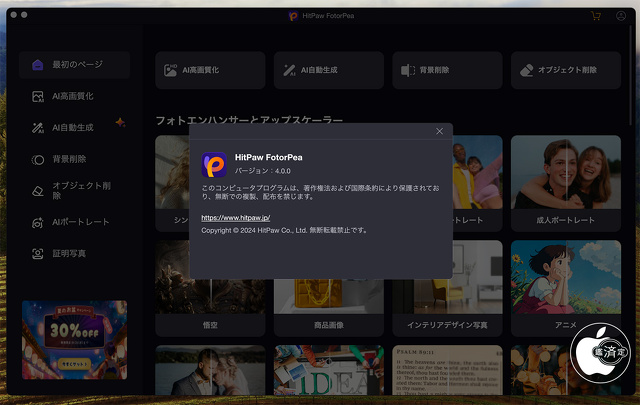Click the 30% OFF promotion banner
The height and width of the screenshot is (405, 640).
[x=74, y=340]
